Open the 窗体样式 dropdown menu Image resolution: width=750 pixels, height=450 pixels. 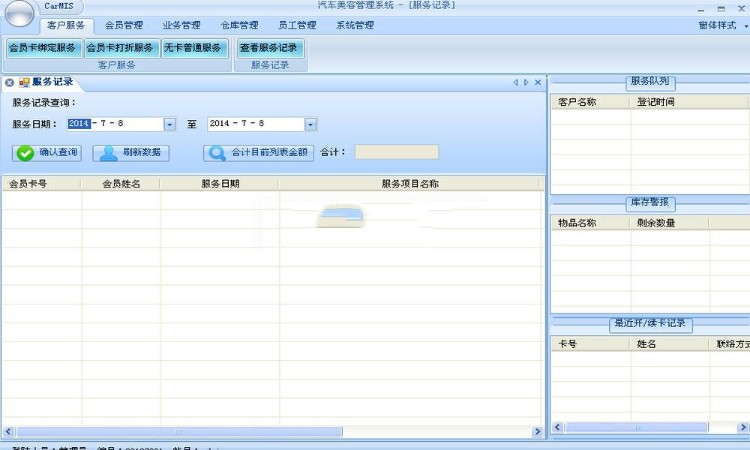click(x=723, y=25)
